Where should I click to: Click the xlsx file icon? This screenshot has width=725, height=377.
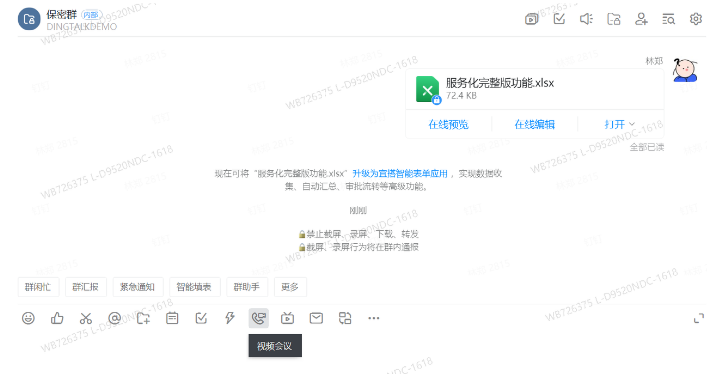tap(428, 89)
